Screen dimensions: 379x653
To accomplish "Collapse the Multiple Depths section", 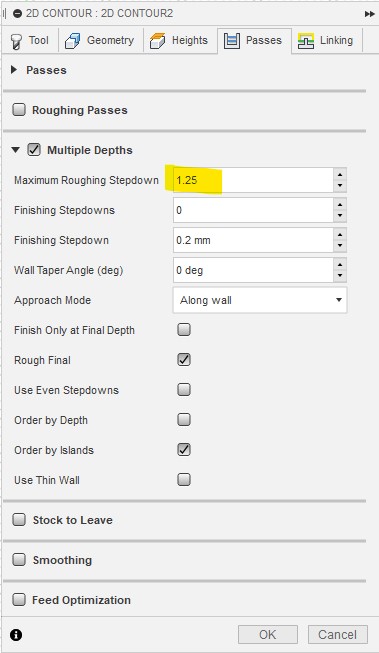I will pyautogui.click(x=15, y=150).
